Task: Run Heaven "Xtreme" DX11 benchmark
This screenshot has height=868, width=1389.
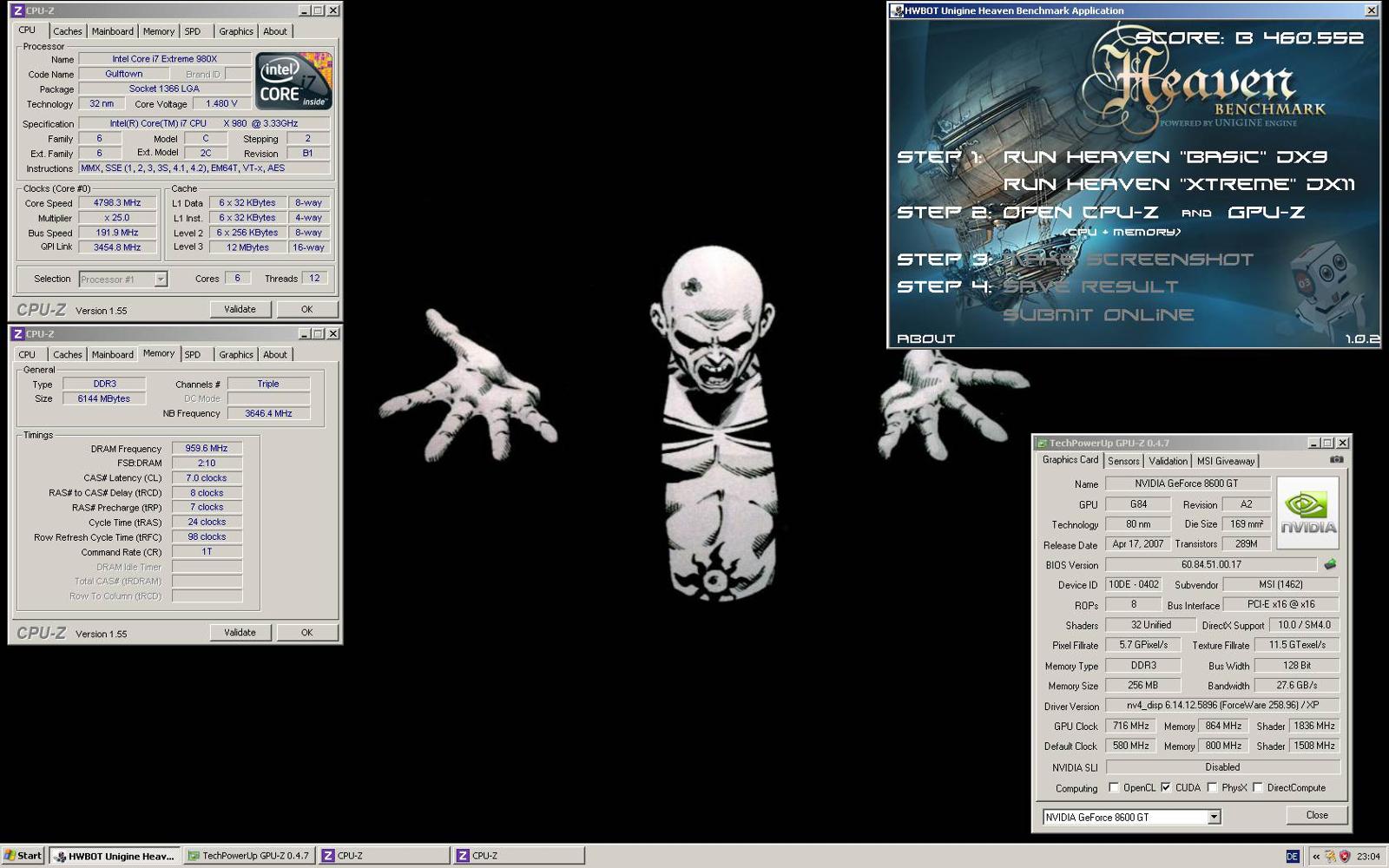Action: tap(1178, 184)
